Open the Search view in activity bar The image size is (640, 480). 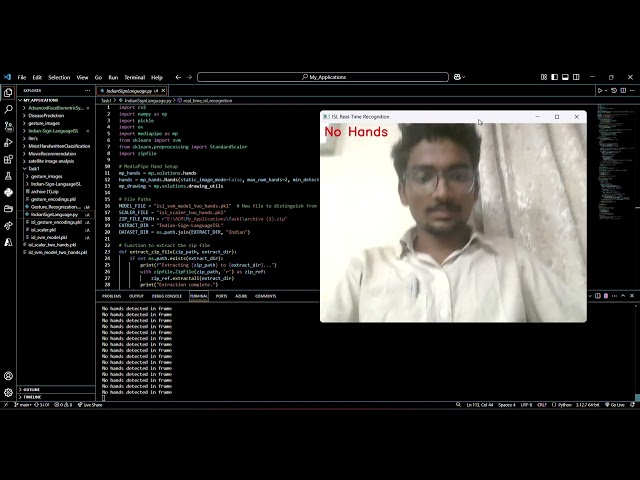click(8, 109)
